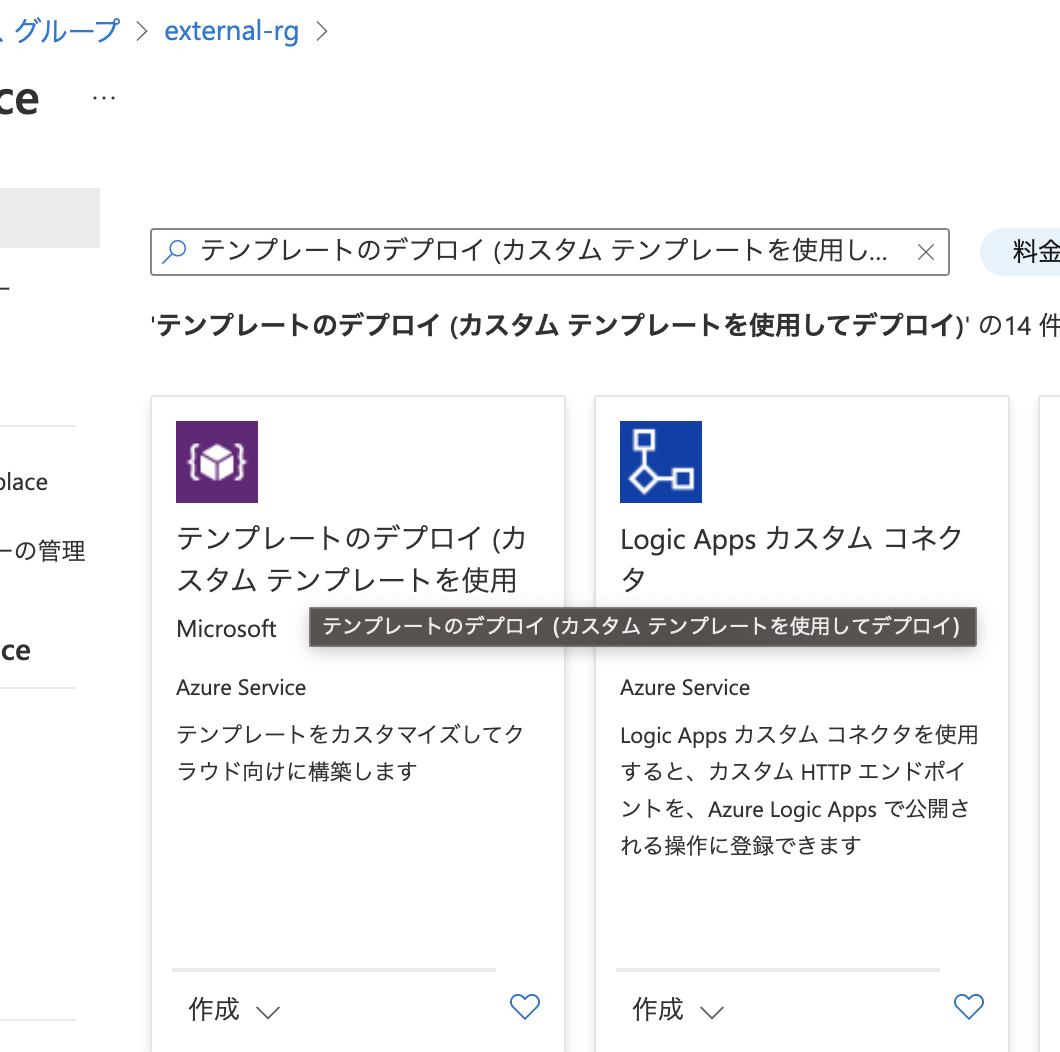Open the blue Logic Apps connector icon
Viewport: 1060px width, 1052px height.
(x=660, y=462)
